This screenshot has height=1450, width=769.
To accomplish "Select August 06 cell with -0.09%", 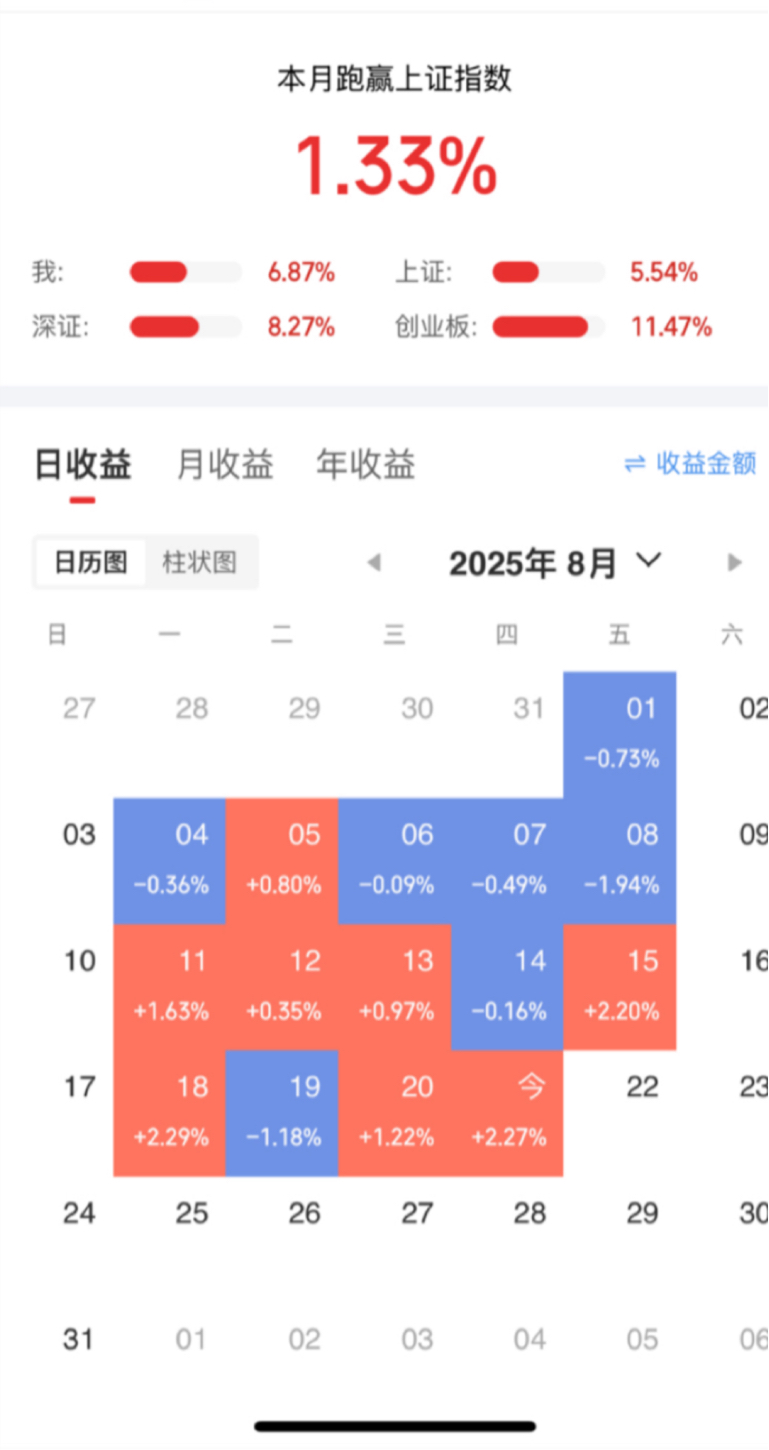I will 395,861.
